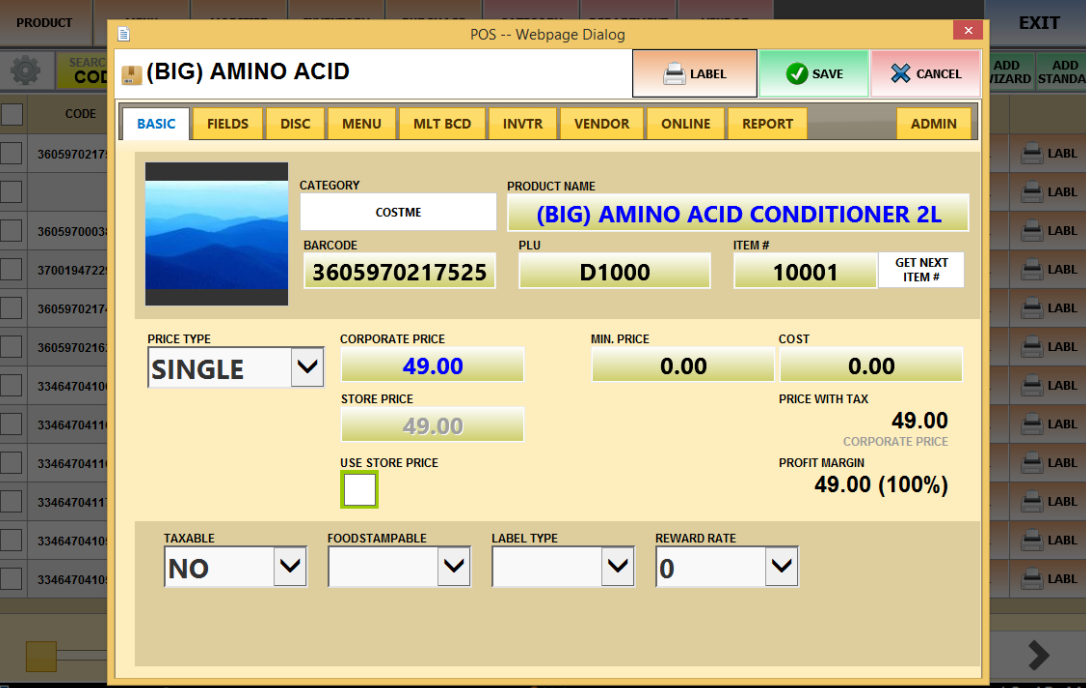Click the LABEL printer button in dialog header

pyautogui.click(x=694, y=74)
